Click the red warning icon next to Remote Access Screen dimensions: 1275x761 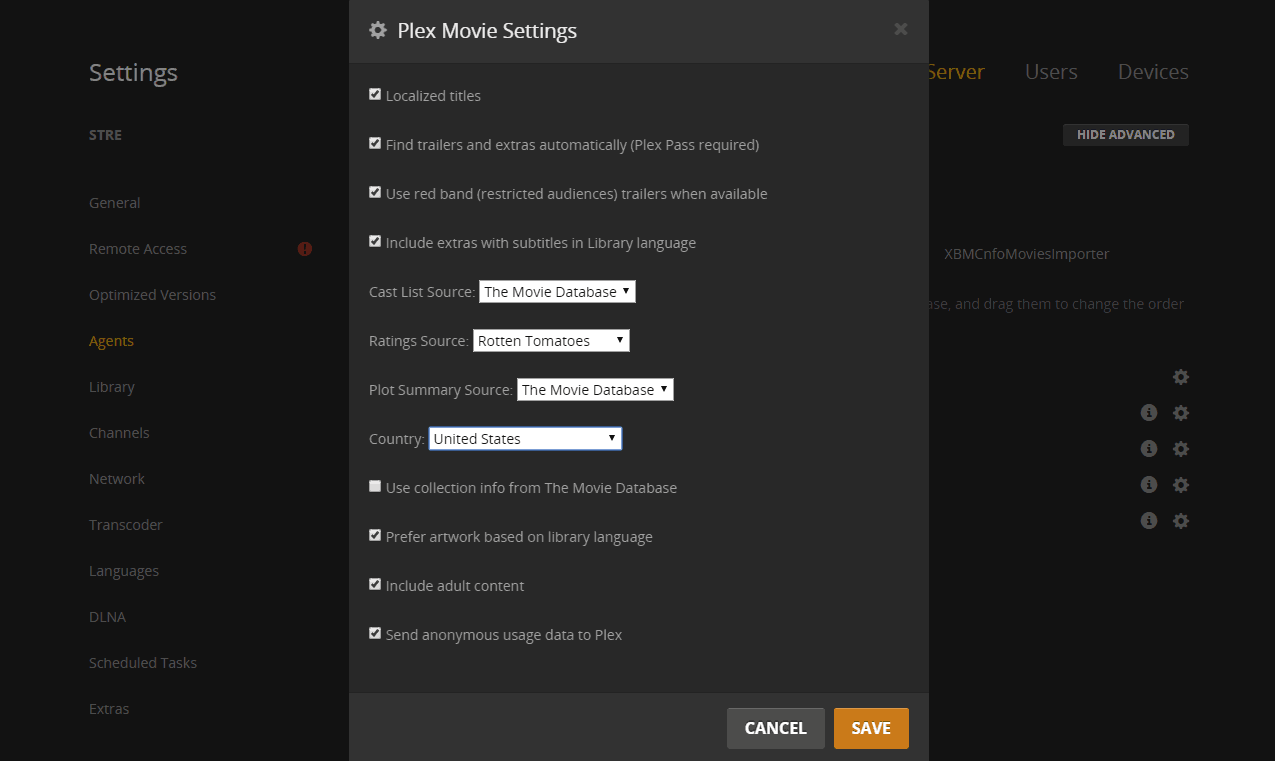(x=305, y=249)
